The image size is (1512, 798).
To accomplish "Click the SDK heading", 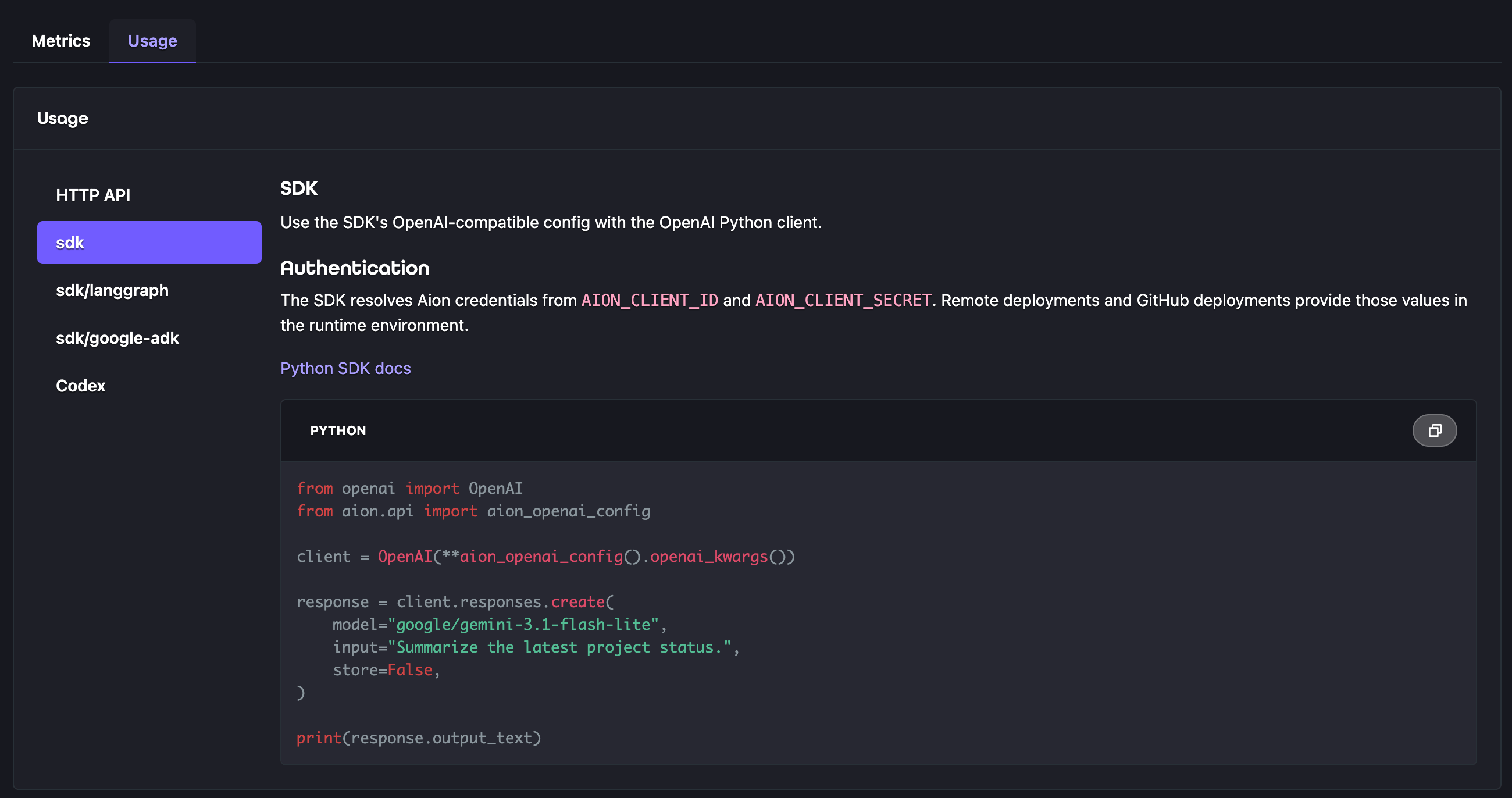I will click(299, 188).
